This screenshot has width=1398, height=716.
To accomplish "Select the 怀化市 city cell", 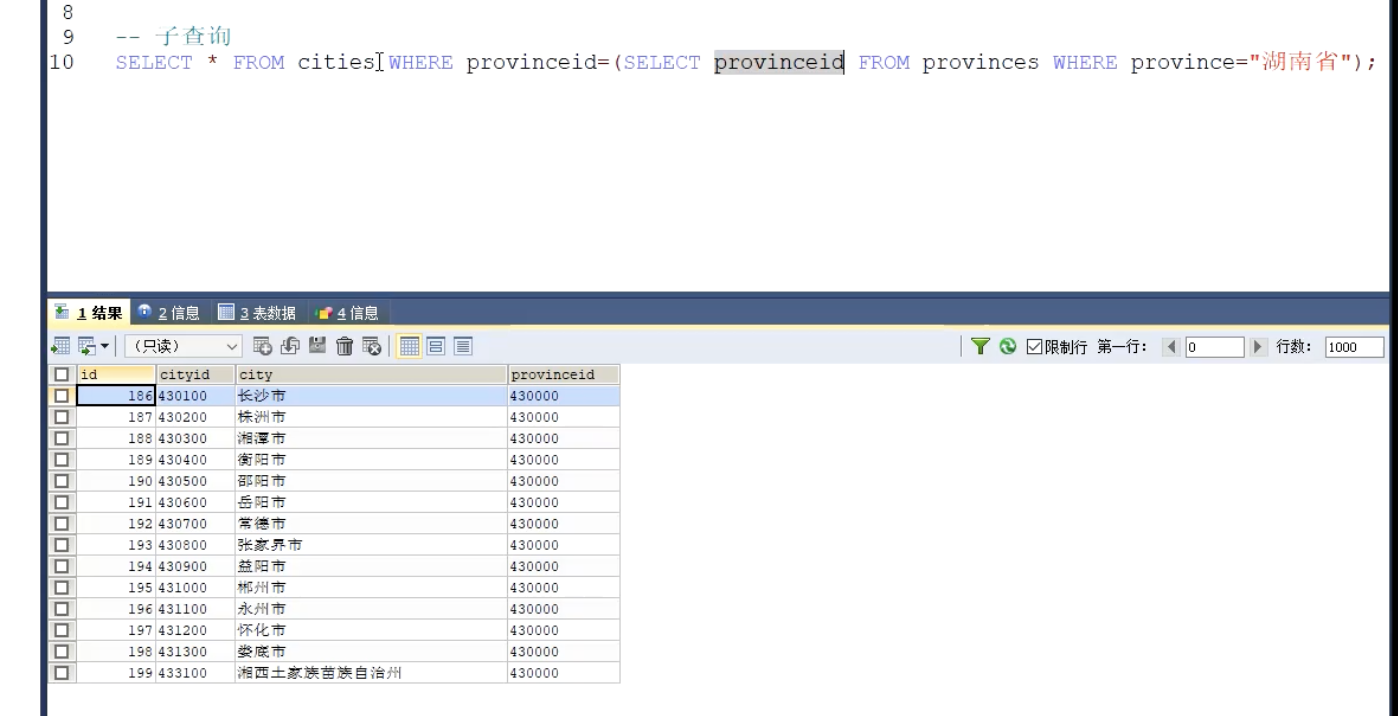I will tap(371, 631).
